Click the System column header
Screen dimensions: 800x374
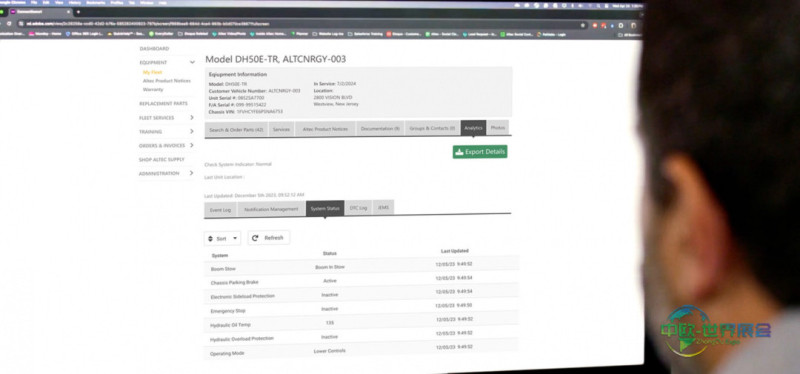220,255
